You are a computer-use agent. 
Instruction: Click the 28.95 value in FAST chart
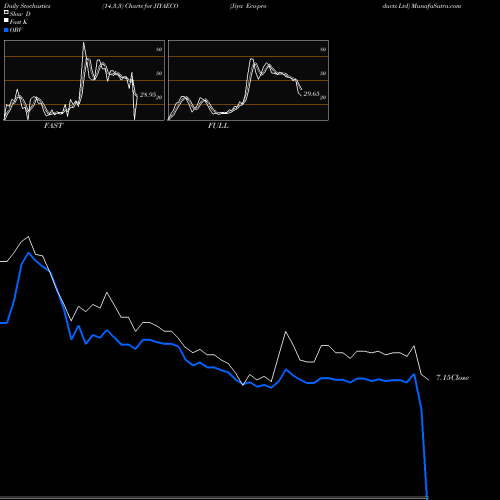(x=148, y=95)
